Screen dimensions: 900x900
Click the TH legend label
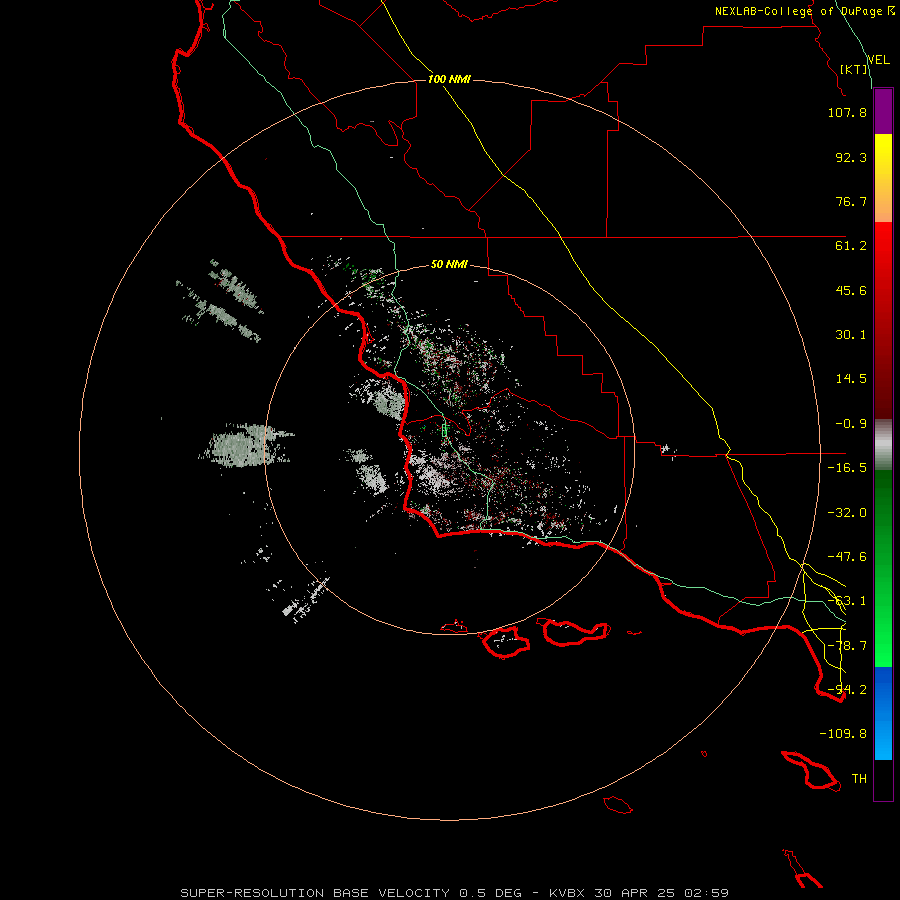(x=859, y=779)
